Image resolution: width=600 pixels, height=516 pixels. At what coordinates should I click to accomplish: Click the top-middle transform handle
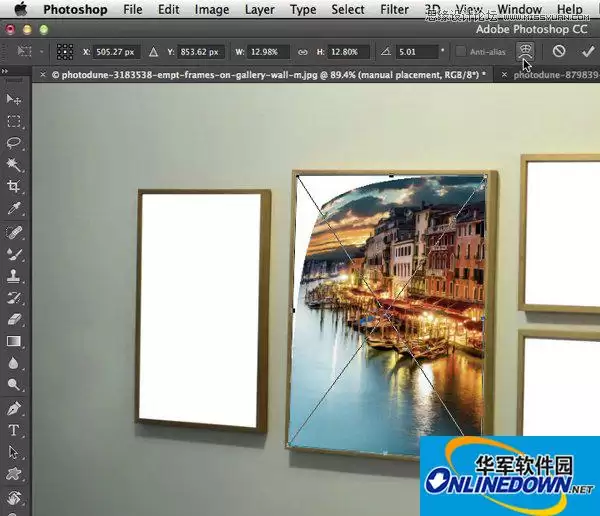(391, 176)
